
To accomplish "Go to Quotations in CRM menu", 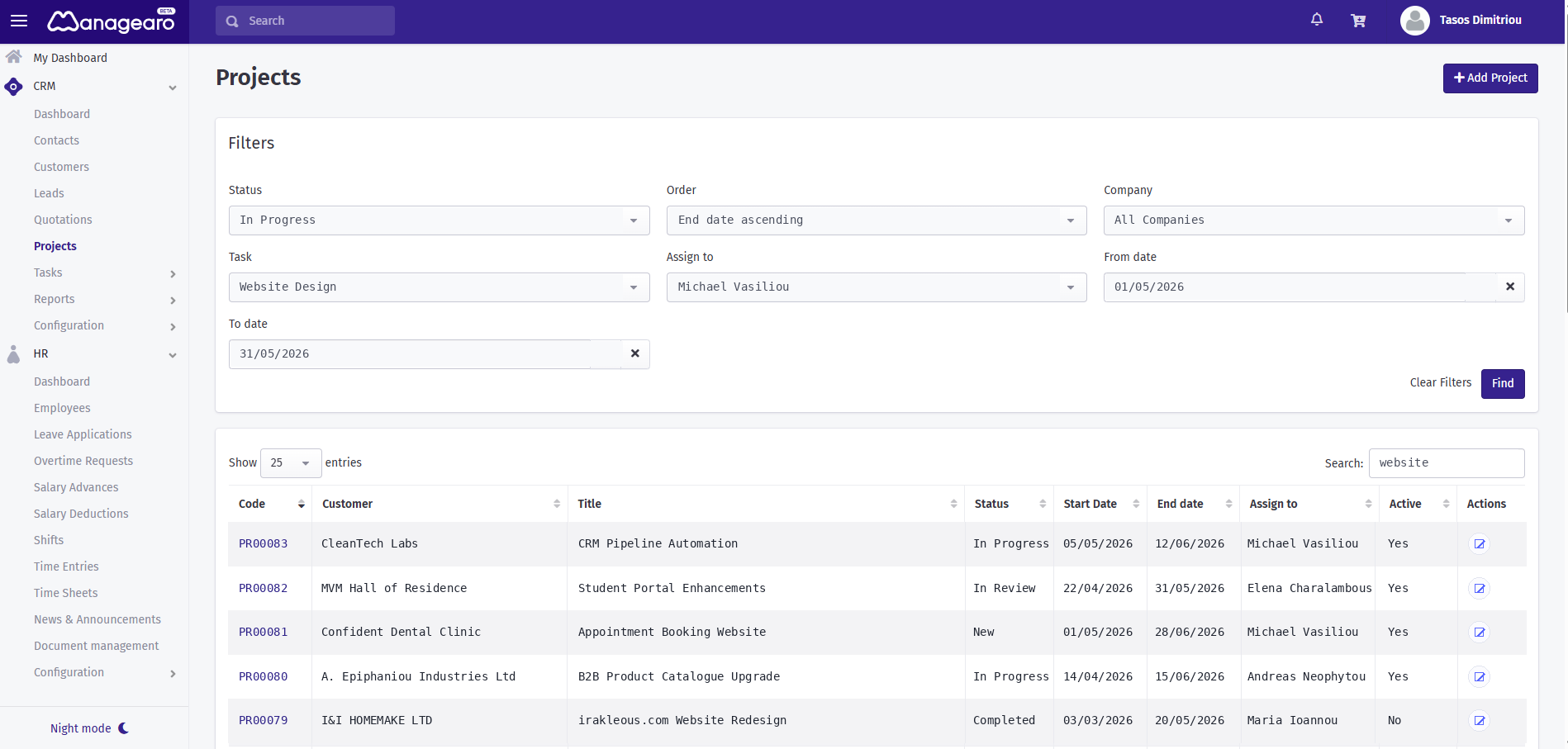I will (x=63, y=220).
